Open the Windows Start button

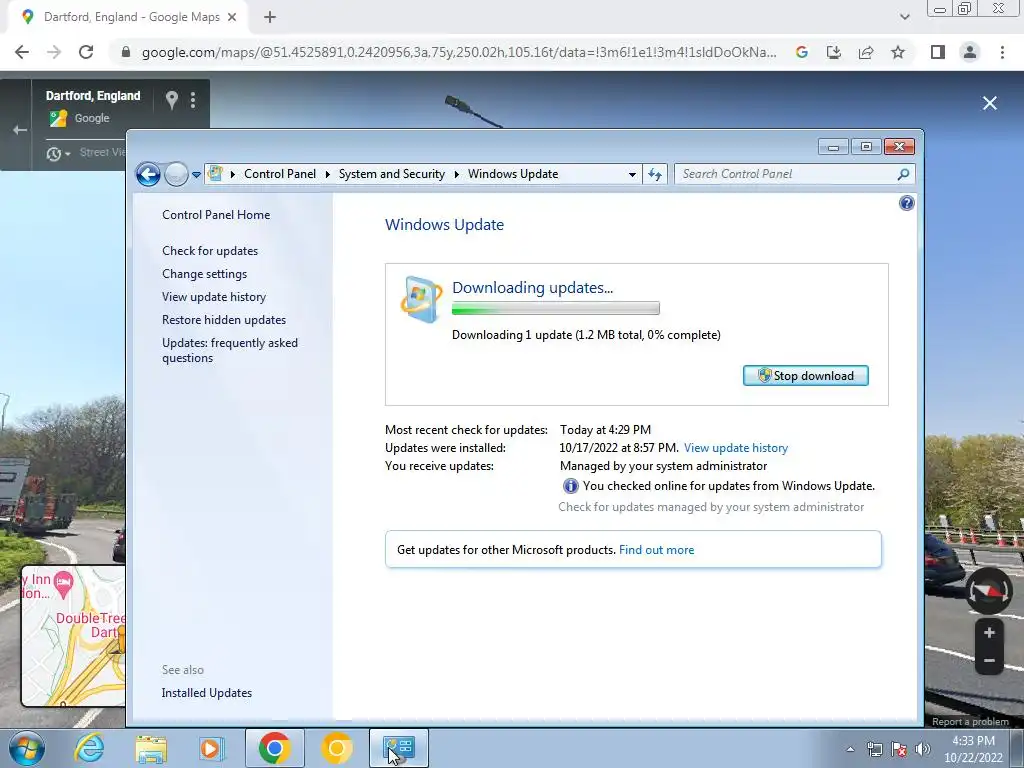[x=27, y=748]
